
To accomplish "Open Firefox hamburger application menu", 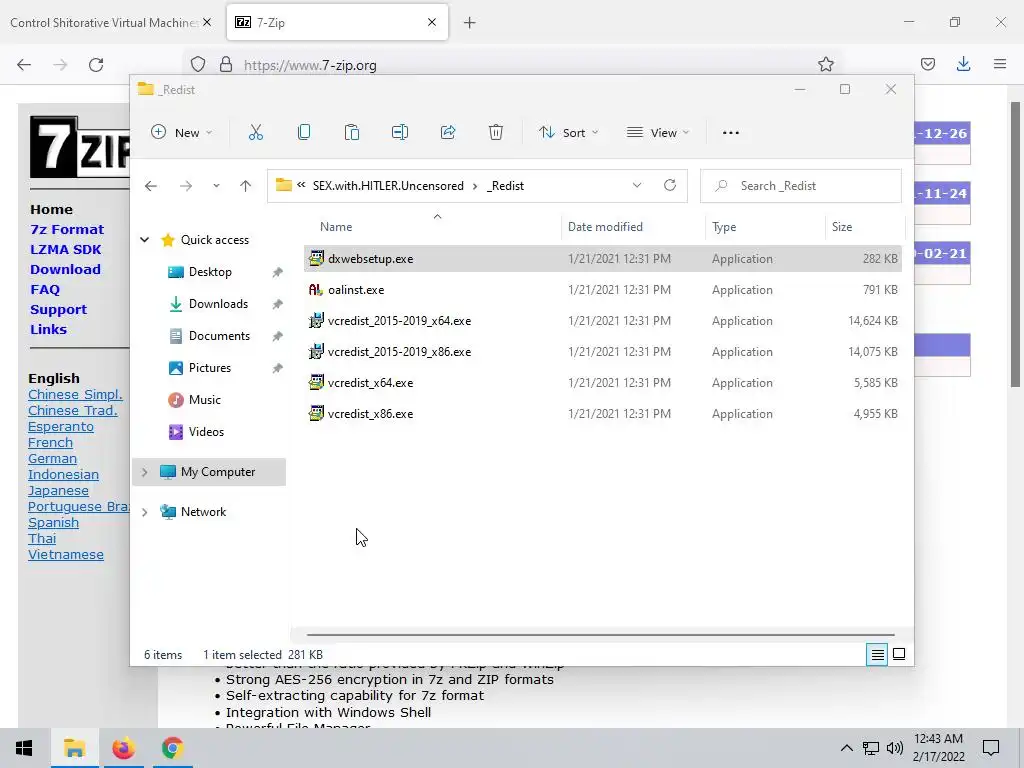I will (1000, 64).
